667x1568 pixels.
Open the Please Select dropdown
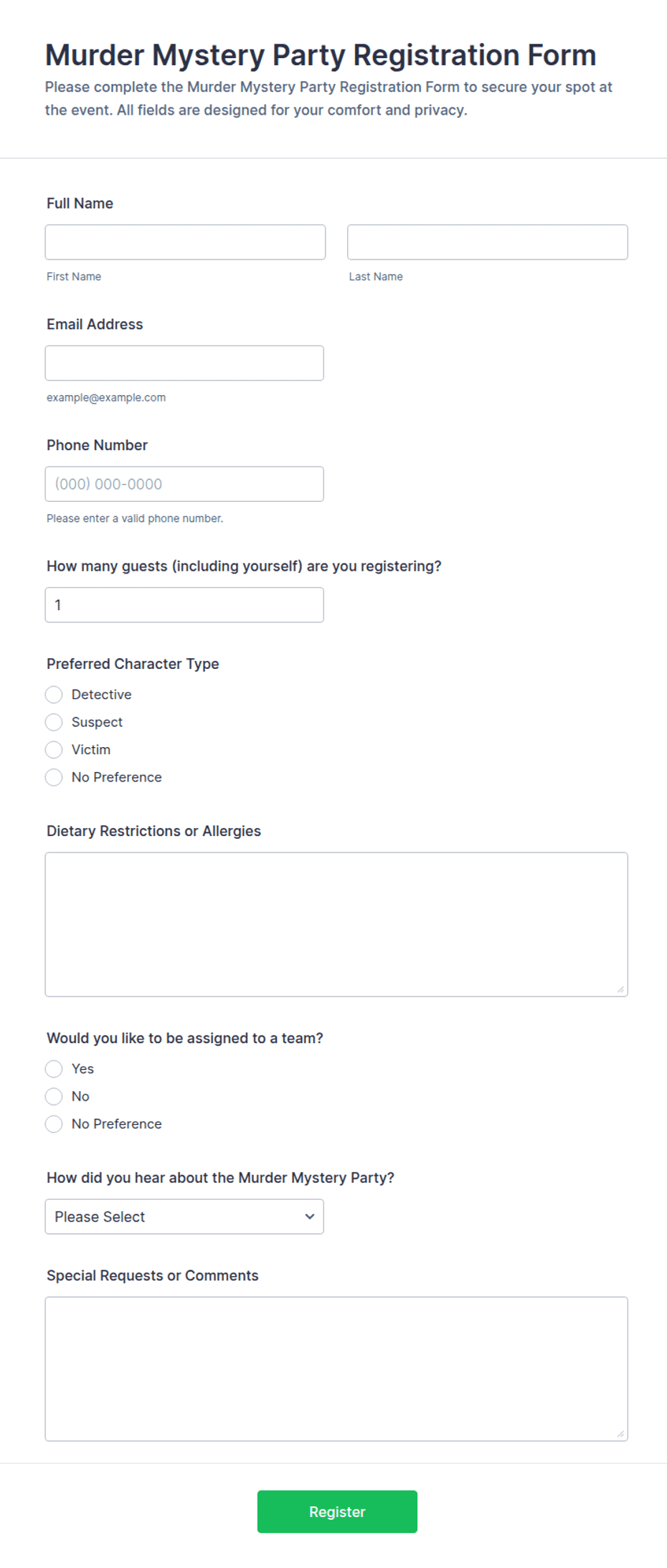click(x=184, y=1217)
